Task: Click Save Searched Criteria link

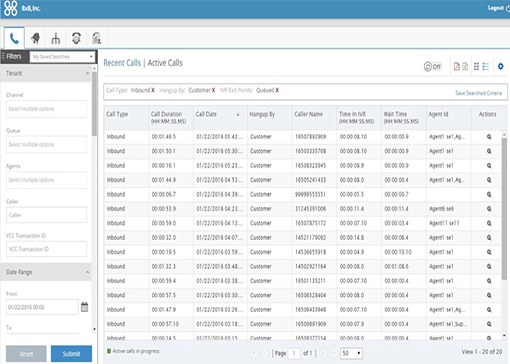Action: [478, 93]
